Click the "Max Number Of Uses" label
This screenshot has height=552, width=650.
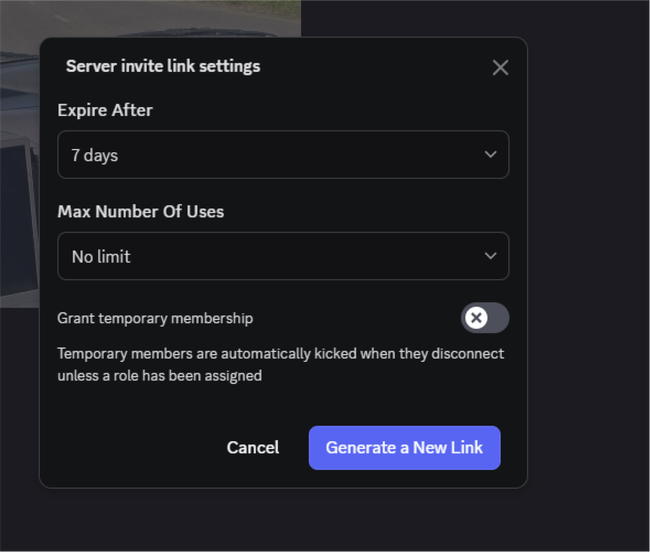pos(140,211)
